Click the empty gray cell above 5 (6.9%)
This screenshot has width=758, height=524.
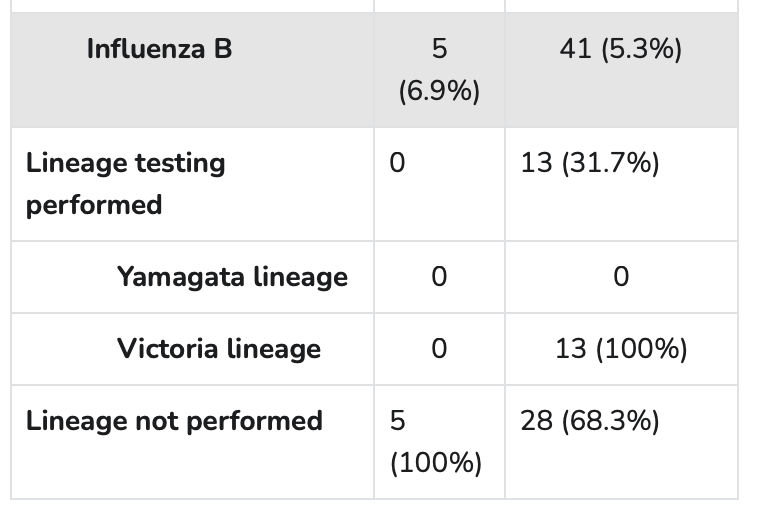(x=439, y=5)
